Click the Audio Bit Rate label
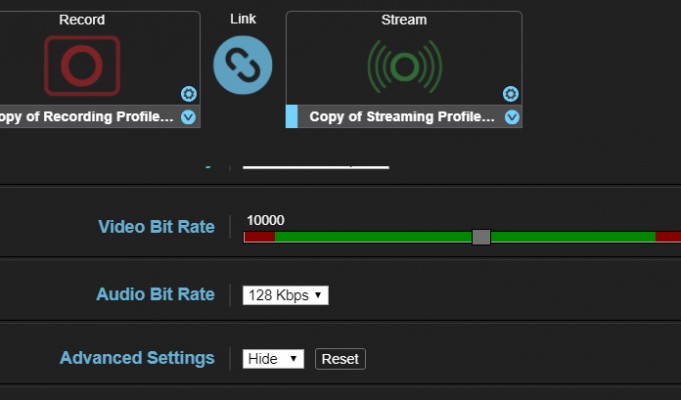Viewport: 681px width, 400px height. [155, 295]
